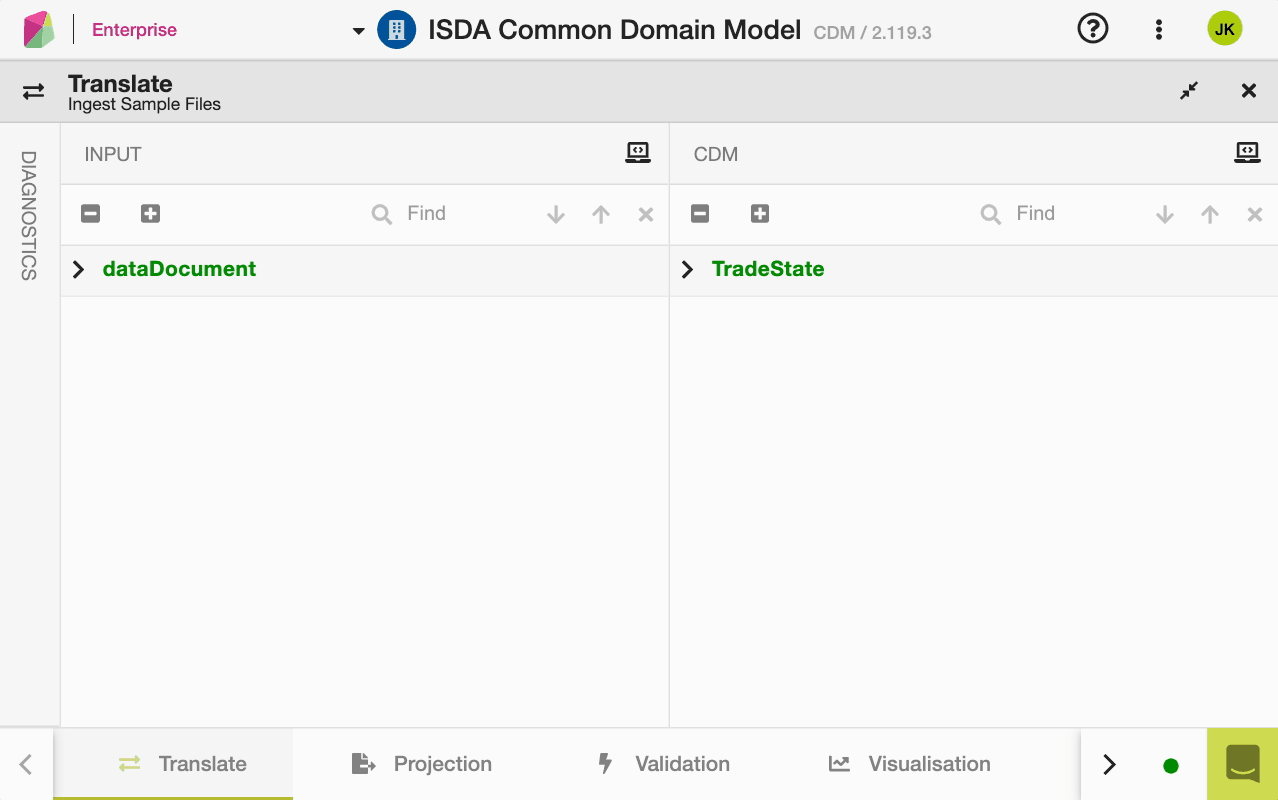The height and width of the screenshot is (800, 1278).
Task: Open the help question mark icon
Action: click(x=1092, y=29)
